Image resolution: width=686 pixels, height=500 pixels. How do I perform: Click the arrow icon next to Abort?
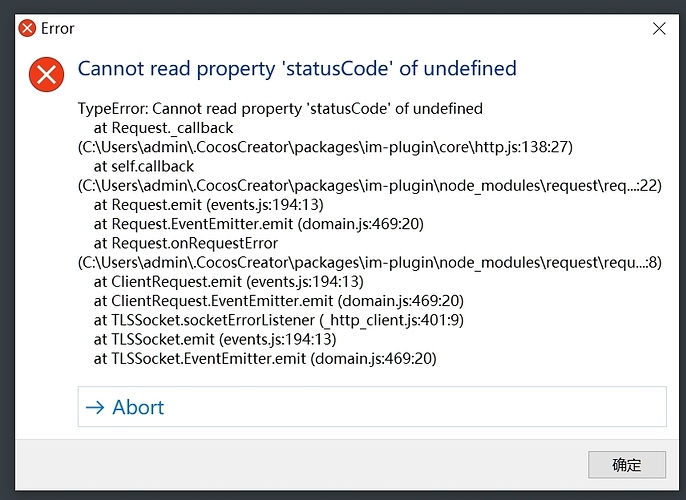pyautogui.click(x=96, y=407)
